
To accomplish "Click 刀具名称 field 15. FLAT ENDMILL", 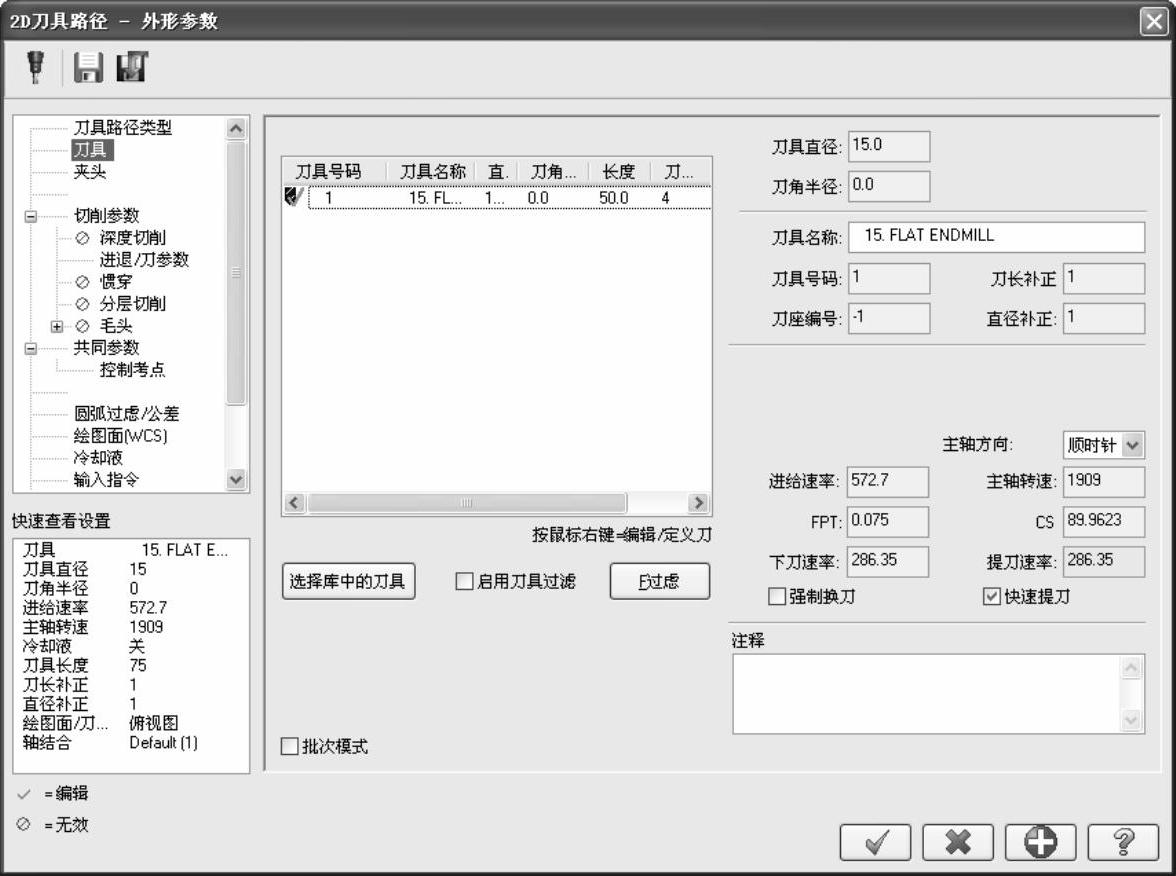I will [x=997, y=237].
